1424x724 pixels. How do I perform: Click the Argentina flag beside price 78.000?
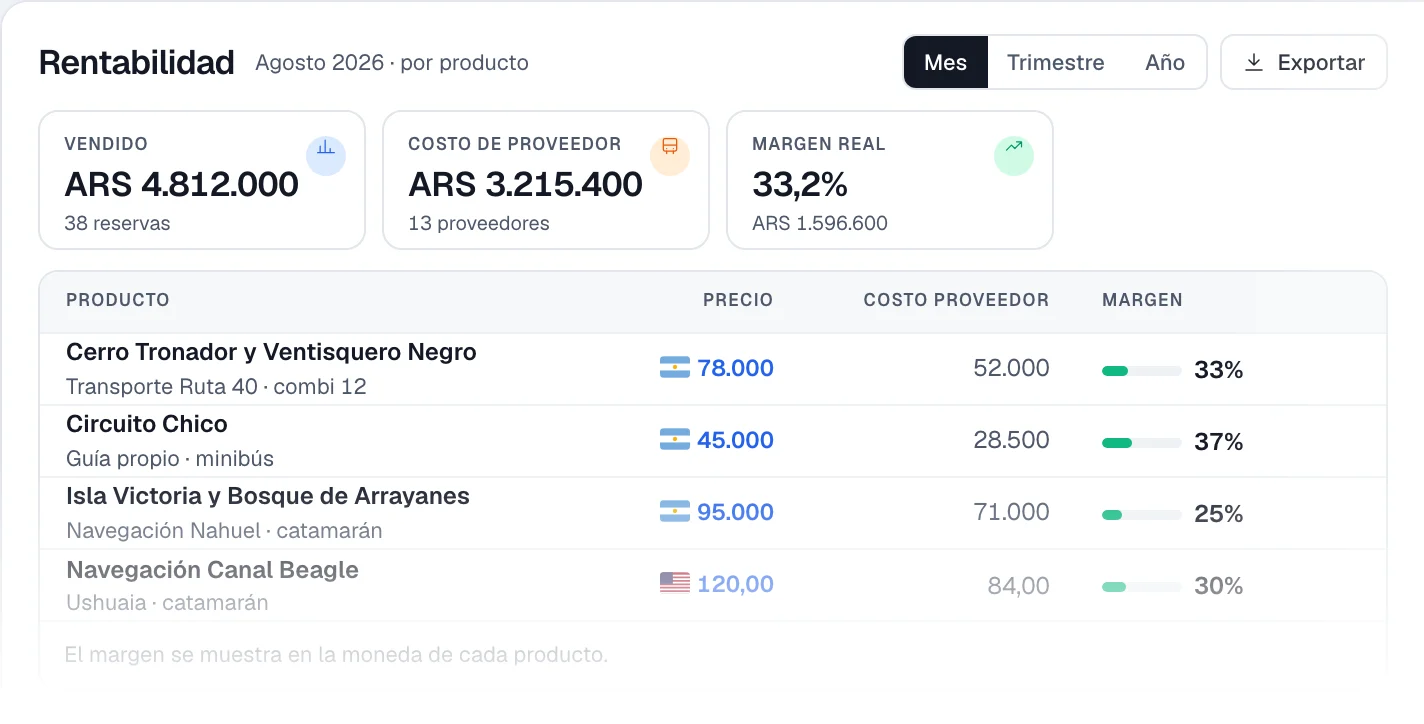click(x=675, y=368)
